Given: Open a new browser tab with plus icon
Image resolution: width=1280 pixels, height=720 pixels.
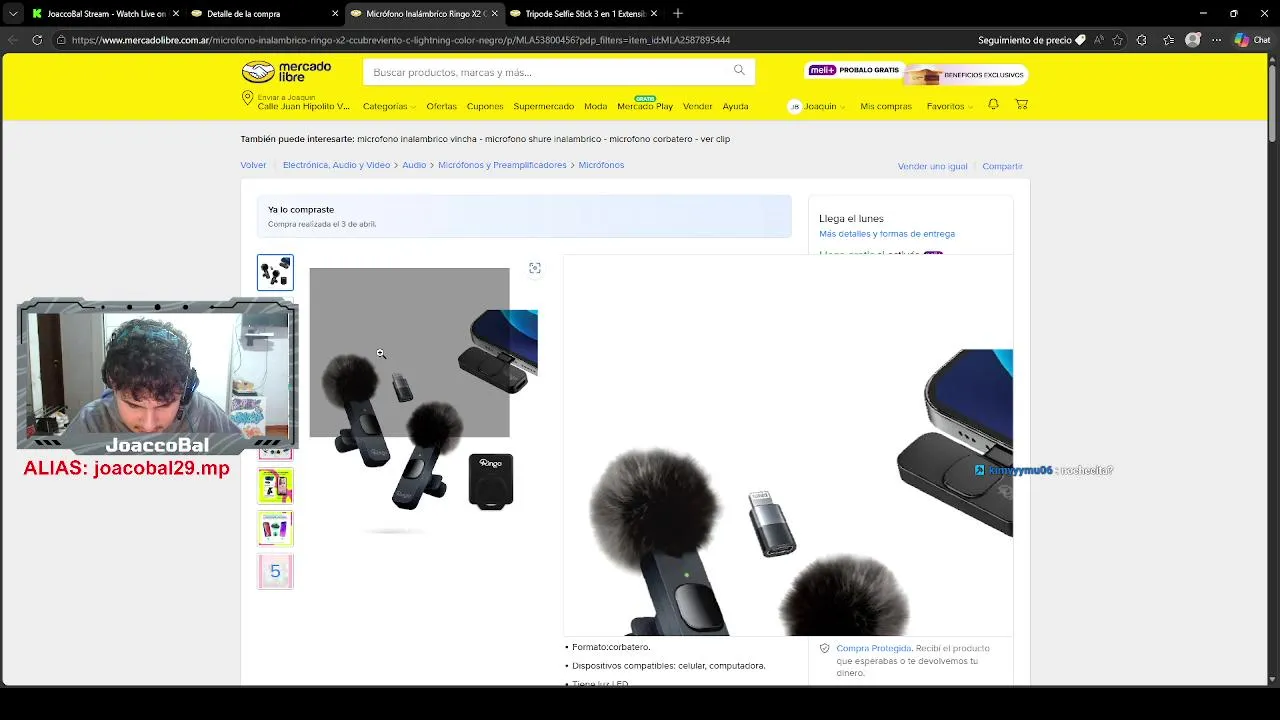Looking at the screenshot, I should point(678,13).
